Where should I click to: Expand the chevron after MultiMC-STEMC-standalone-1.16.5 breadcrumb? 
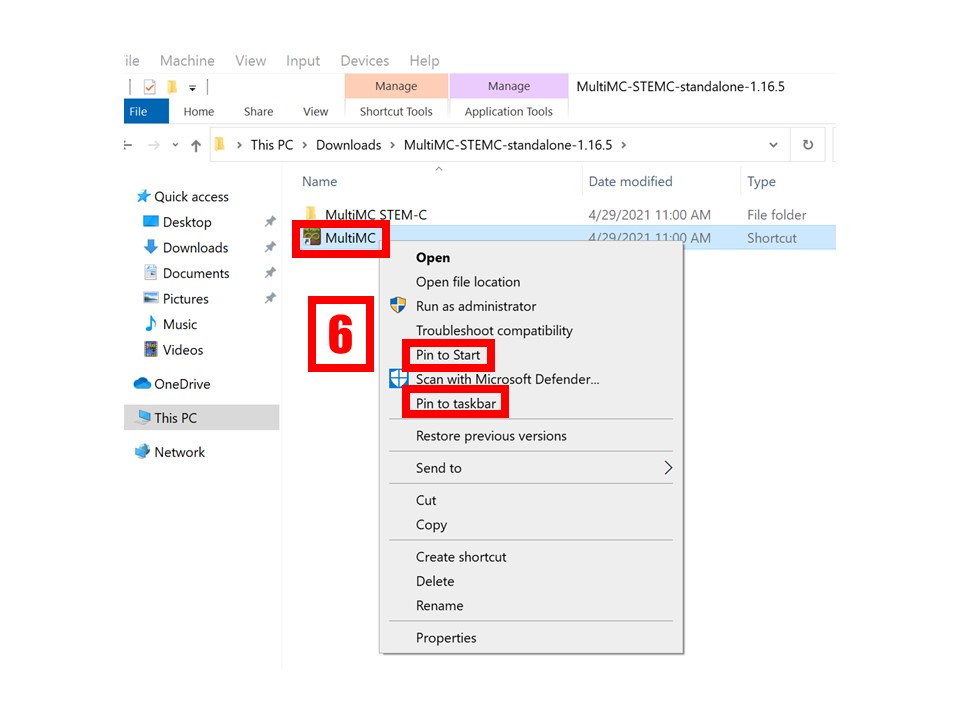624,145
